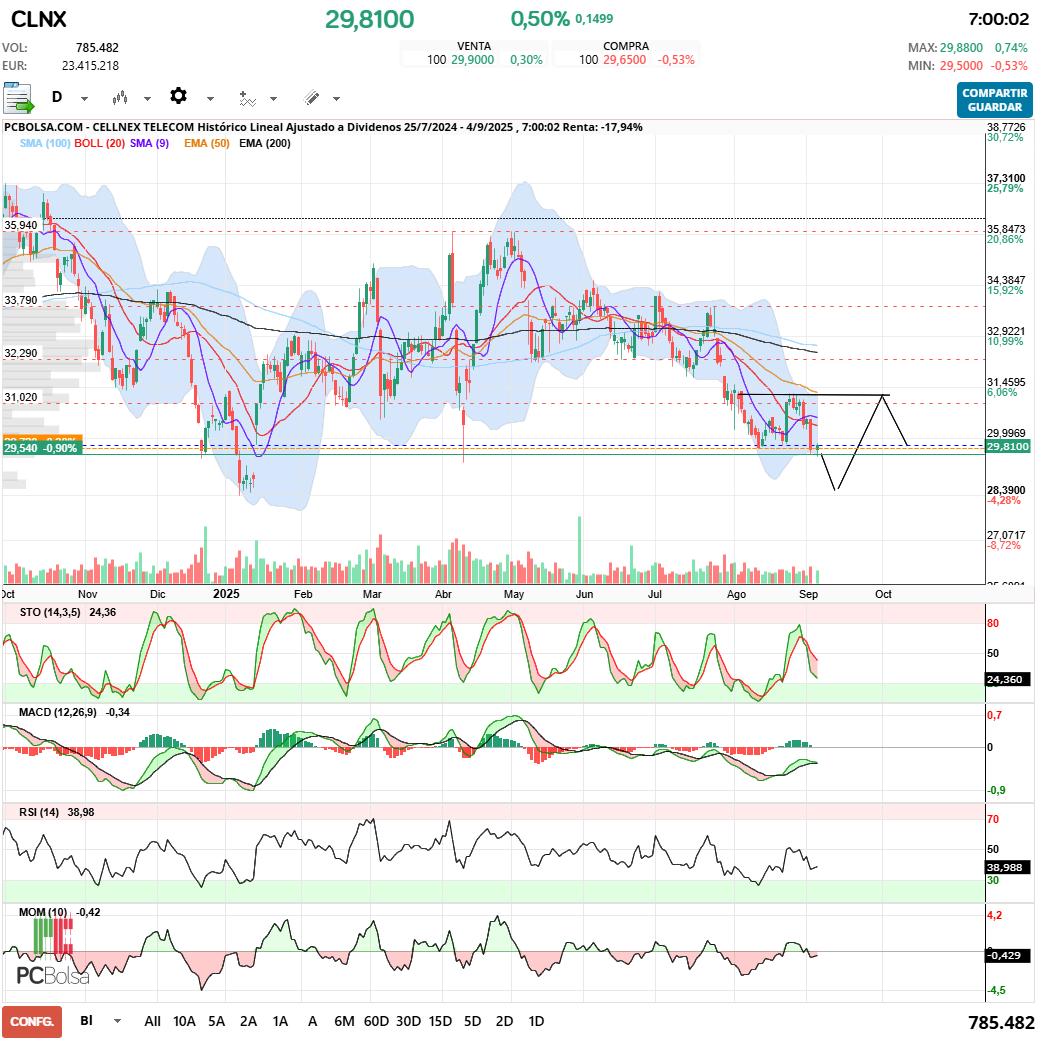Click the 33,790 price level label

coord(21,300)
